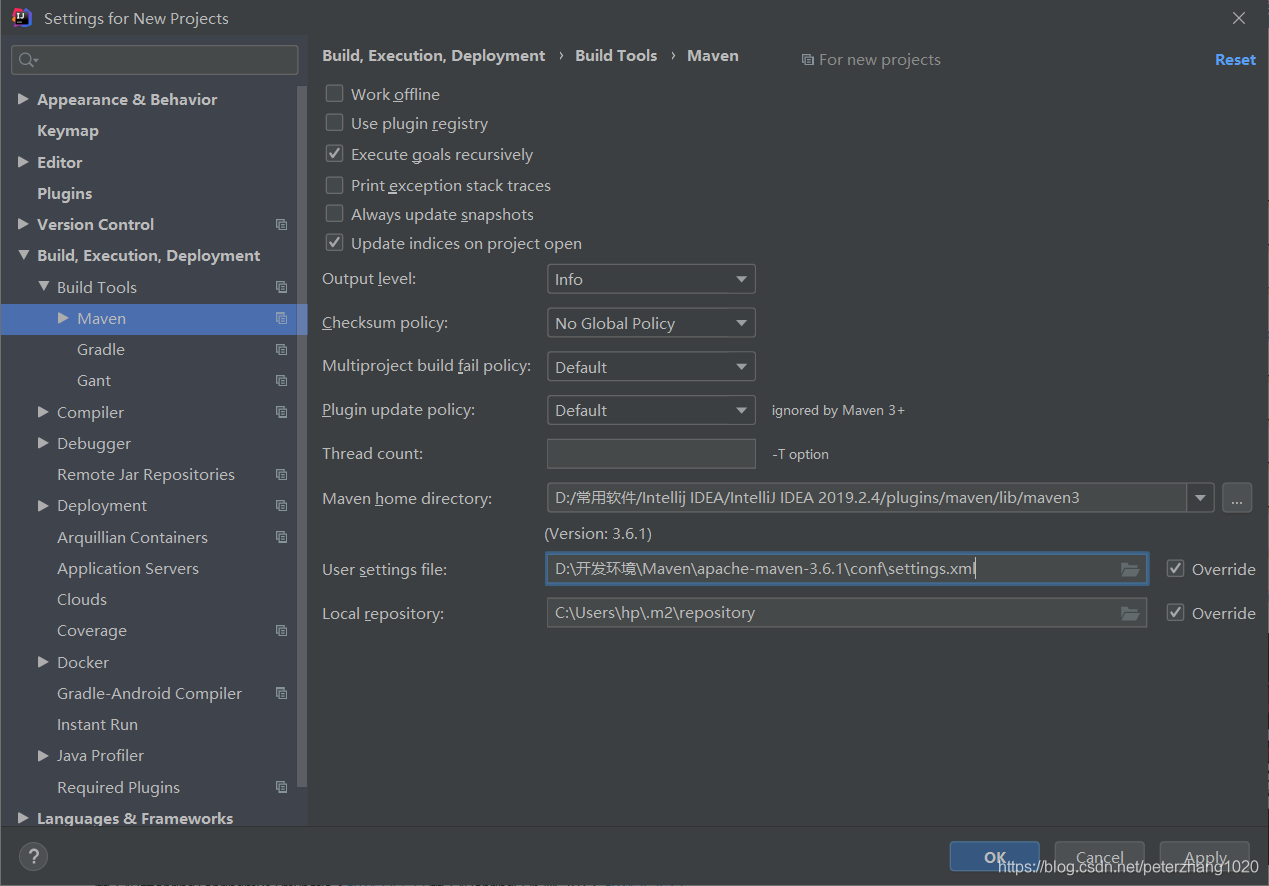This screenshot has height=886, width=1269.
Task: Open Maven home directory dropdown arrow
Action: tap(1201, 497)
